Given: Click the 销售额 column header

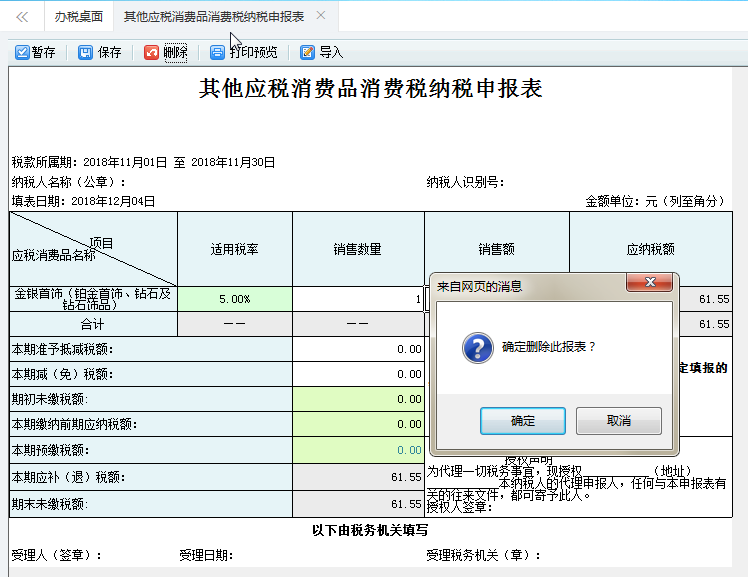Looking at the screenshot, I should click(497, 249).
